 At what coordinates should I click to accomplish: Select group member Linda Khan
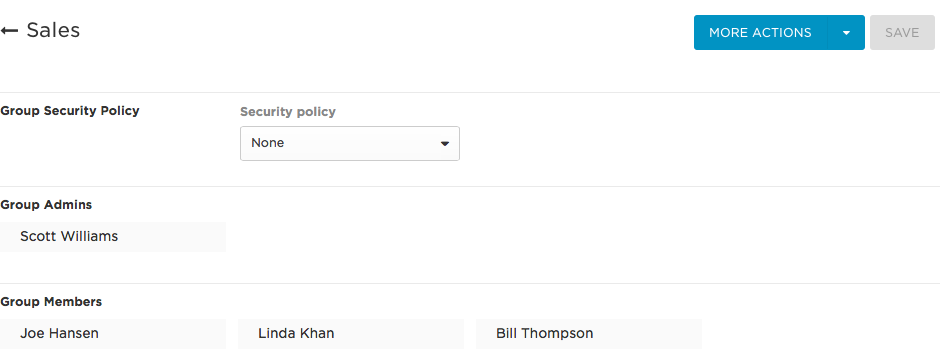(x=351, y=334)
